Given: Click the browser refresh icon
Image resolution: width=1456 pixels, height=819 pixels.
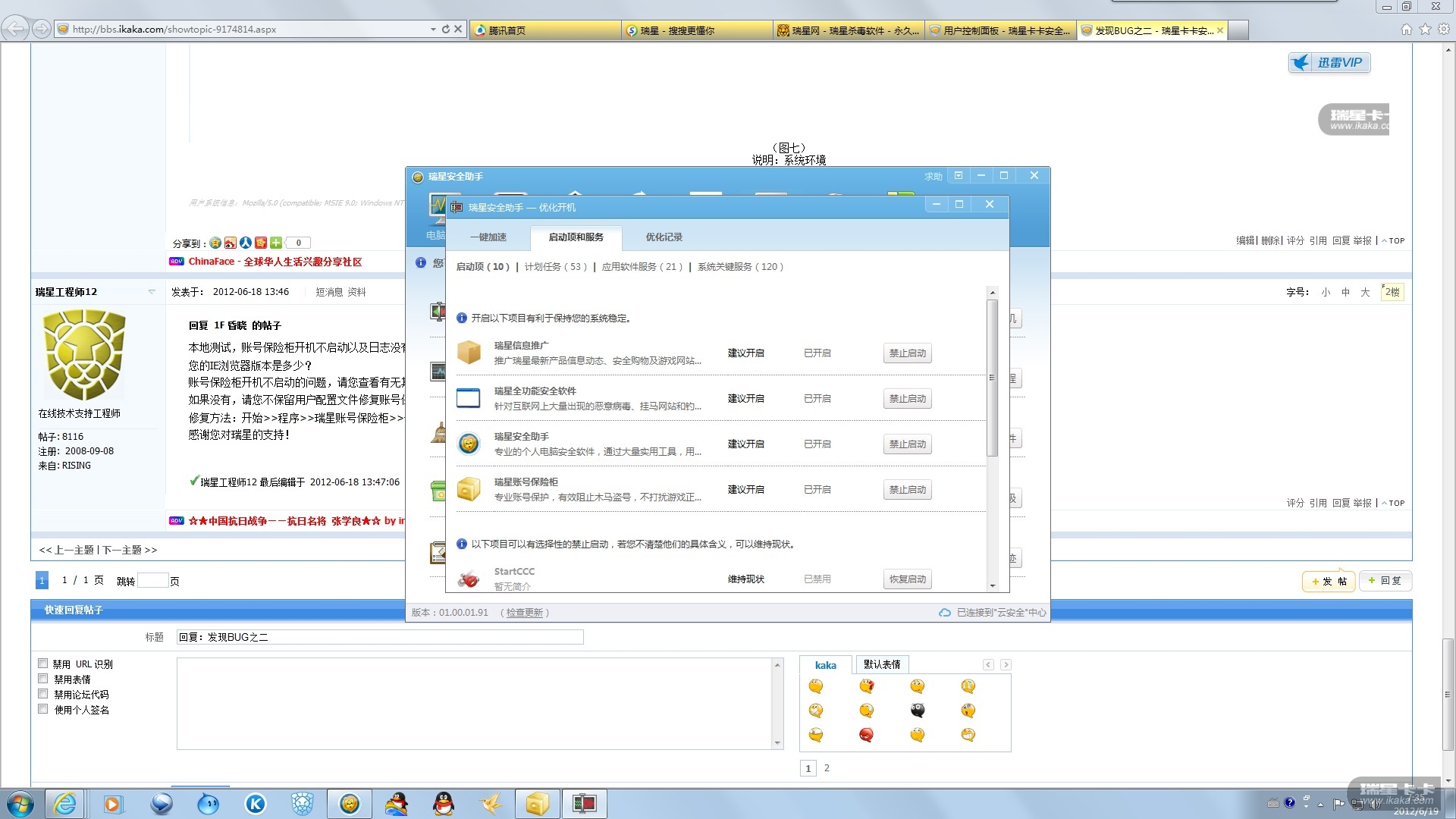Looking at the screenshot, I should coord(445,30).
